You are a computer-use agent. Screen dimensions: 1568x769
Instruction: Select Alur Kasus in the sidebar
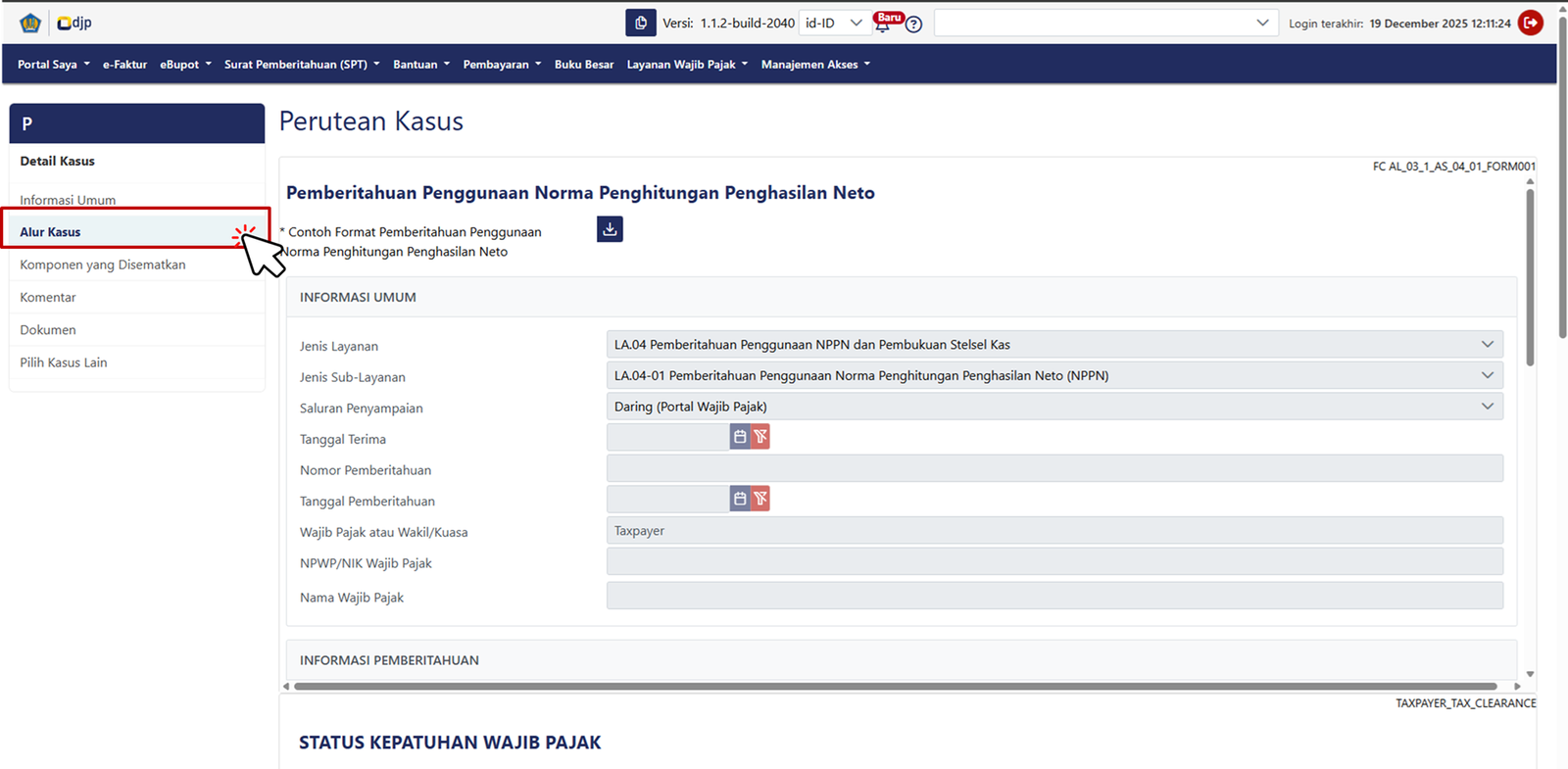51,232
